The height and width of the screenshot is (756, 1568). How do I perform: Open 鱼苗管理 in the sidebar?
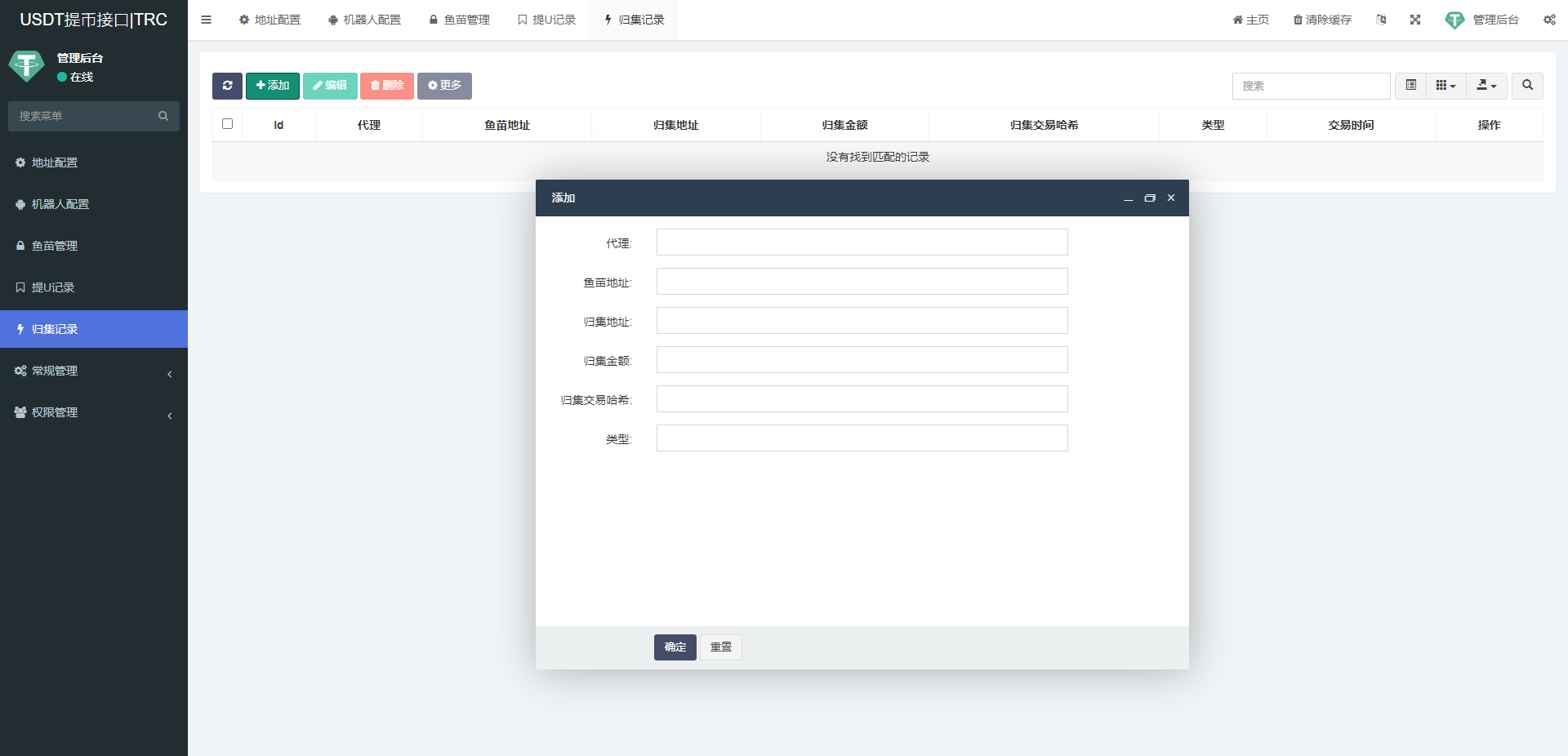point(55,246)
